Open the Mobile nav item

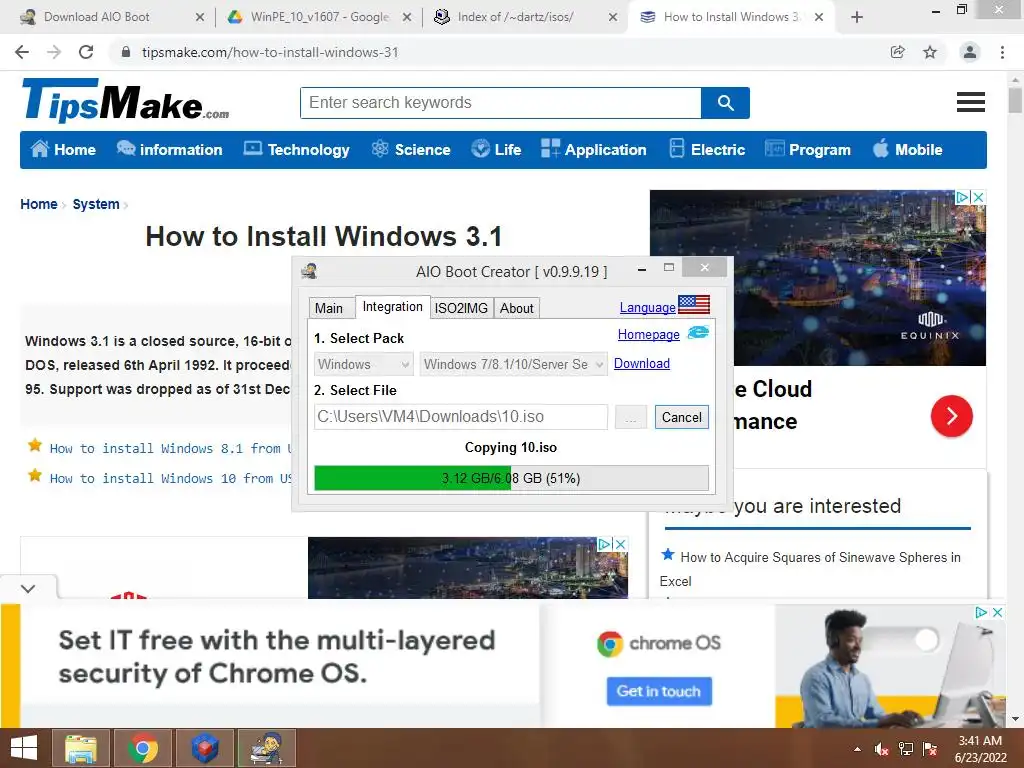point(908,150)
